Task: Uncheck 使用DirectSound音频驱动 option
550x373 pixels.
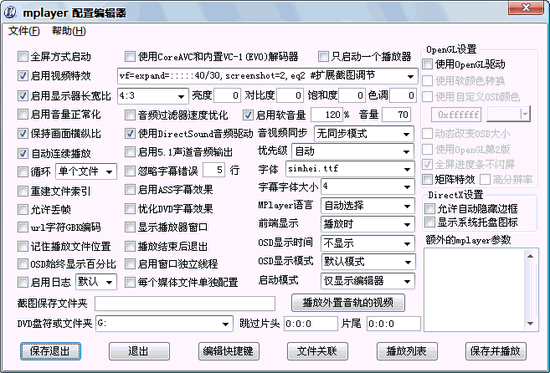Action: [130, 134]
